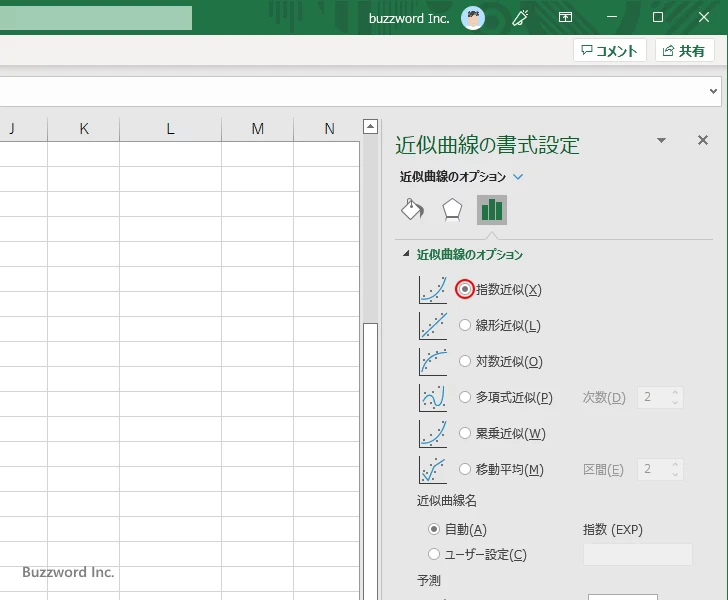The image size is (728, 600).
Task: Select 多項式近似(P) radio button
Action: click(x=465, y=397)
